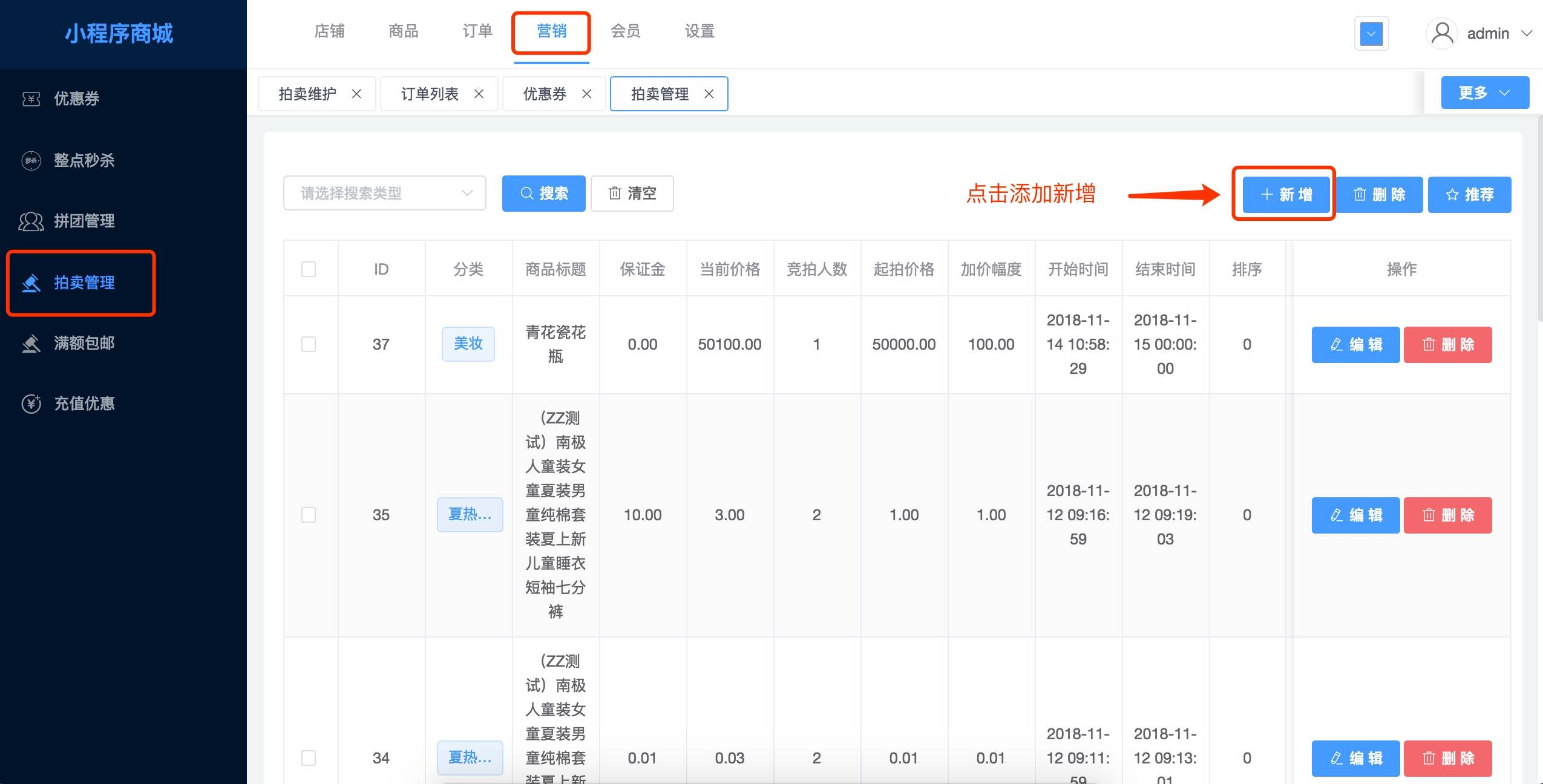This screenshot has height=784, width=1543.
Task: Delete the row with ID 35
Action: point(1447,515)
